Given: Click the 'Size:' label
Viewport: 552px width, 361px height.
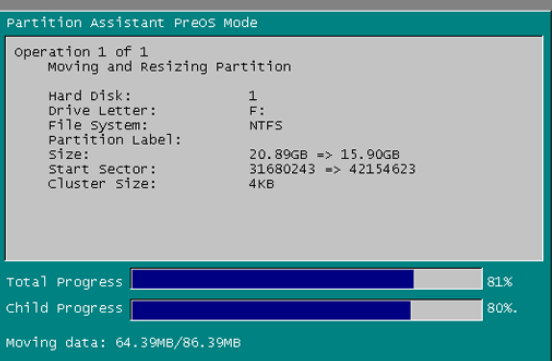Looking at the screenshot, I should click(x=69, y=155).
